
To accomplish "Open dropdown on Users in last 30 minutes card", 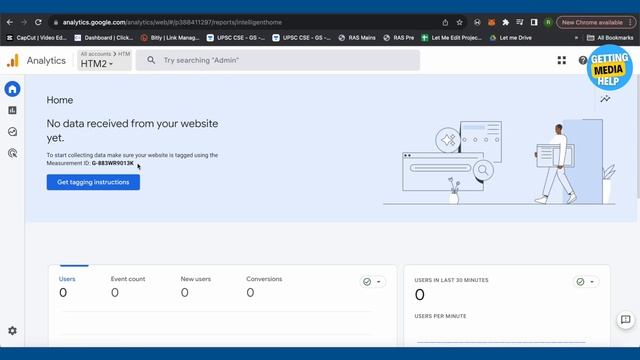I will tap(586, 282).
